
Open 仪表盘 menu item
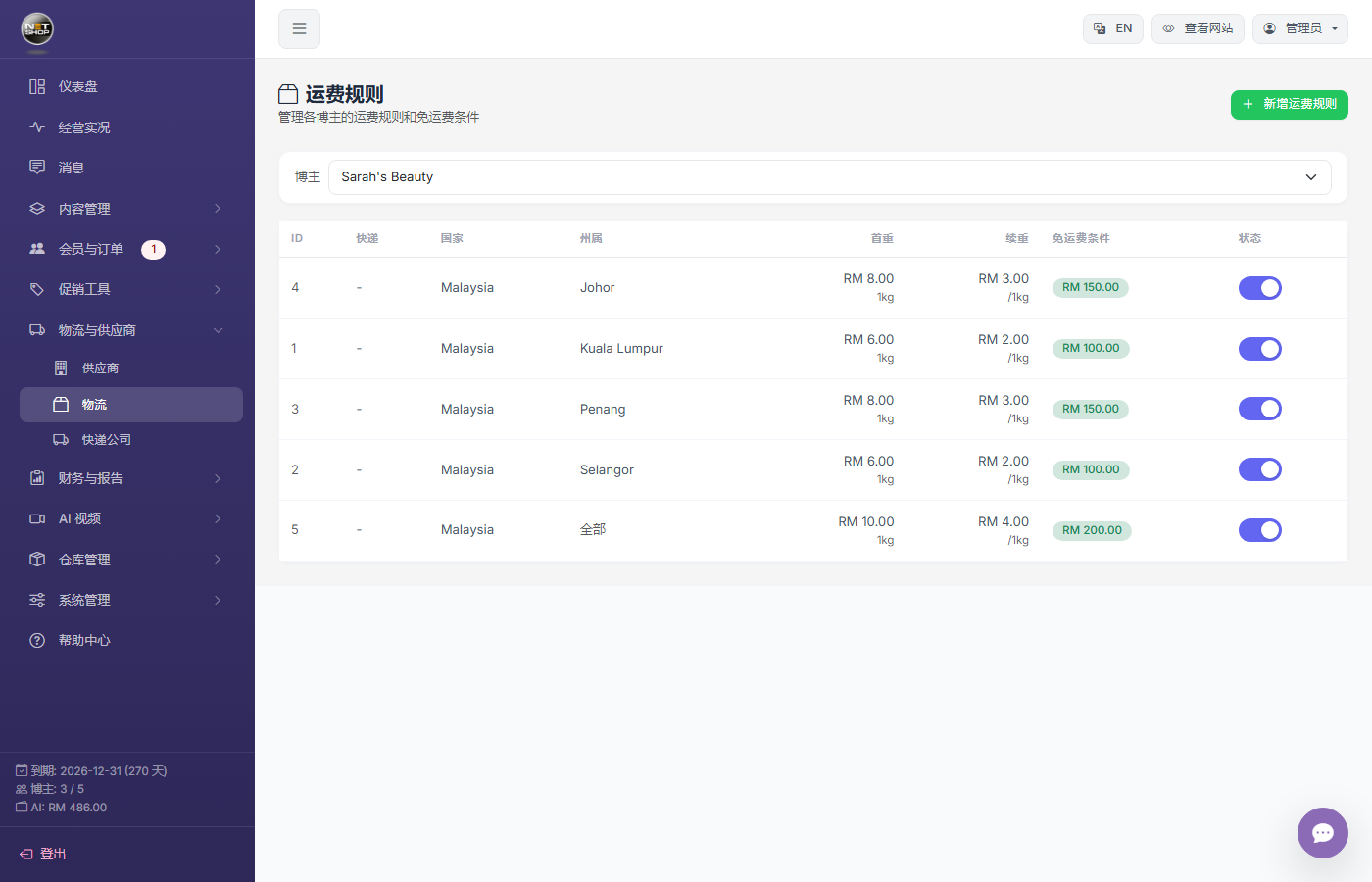click(131, 86)
